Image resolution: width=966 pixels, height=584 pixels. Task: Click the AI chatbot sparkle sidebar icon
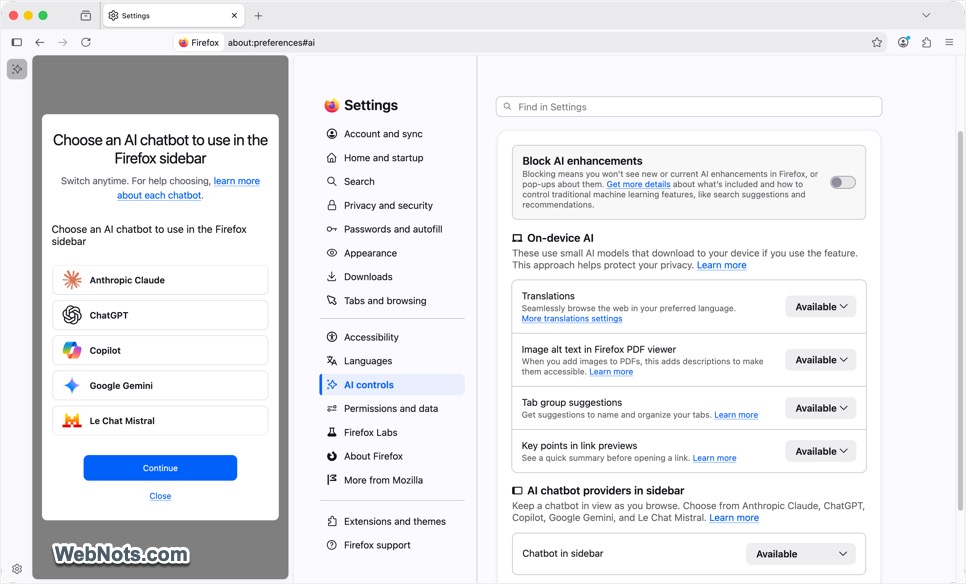(x=17, y=69)
